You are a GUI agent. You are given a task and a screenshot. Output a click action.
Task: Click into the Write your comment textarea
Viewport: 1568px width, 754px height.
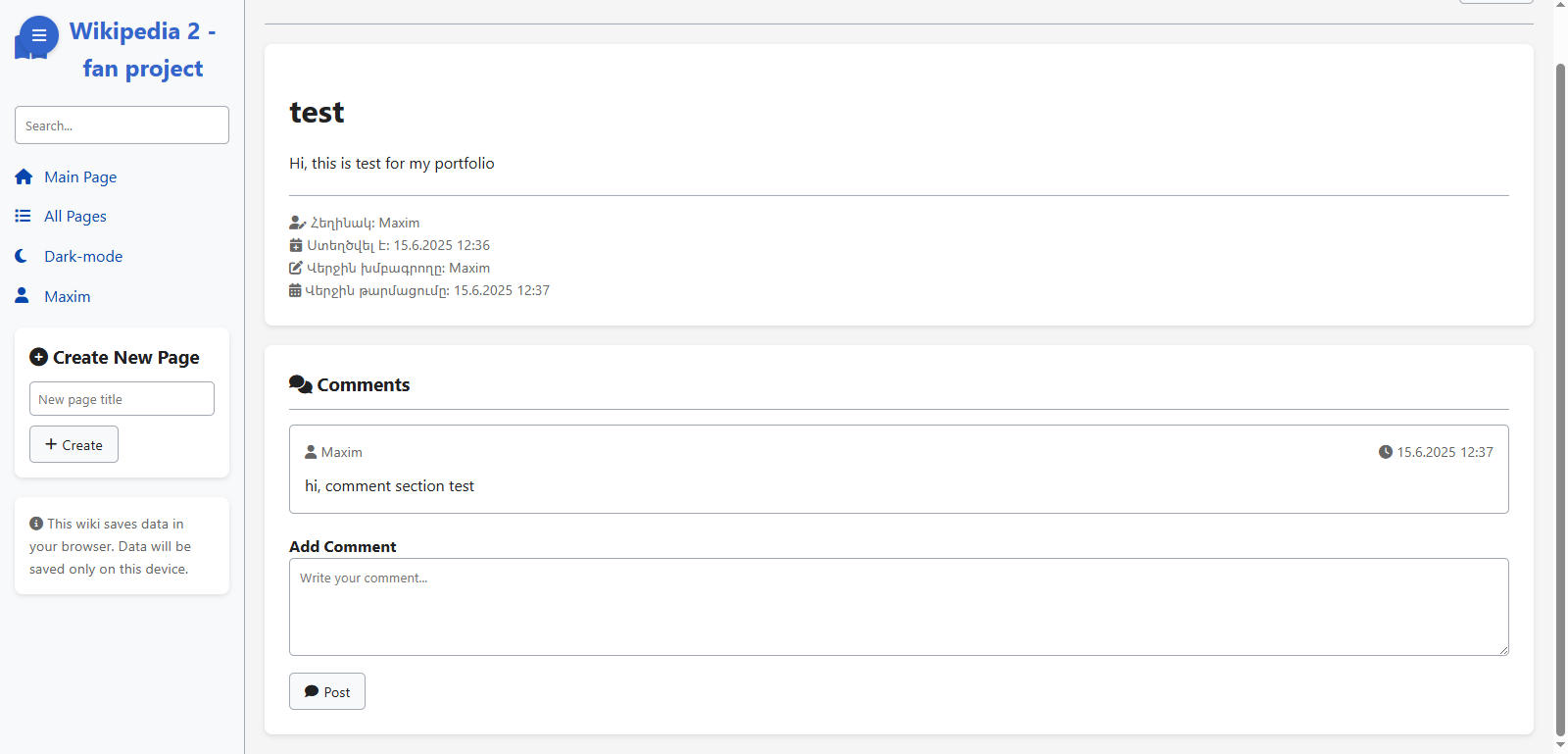(899, 607)
